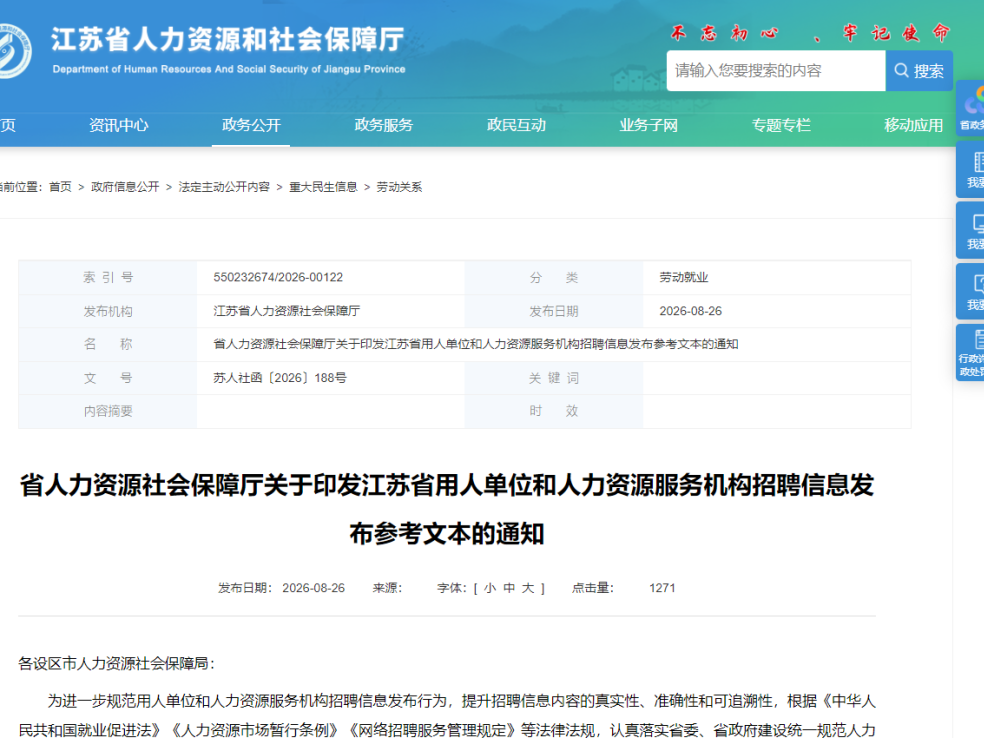Open the 专题专栏 menu

pos(781,125)
